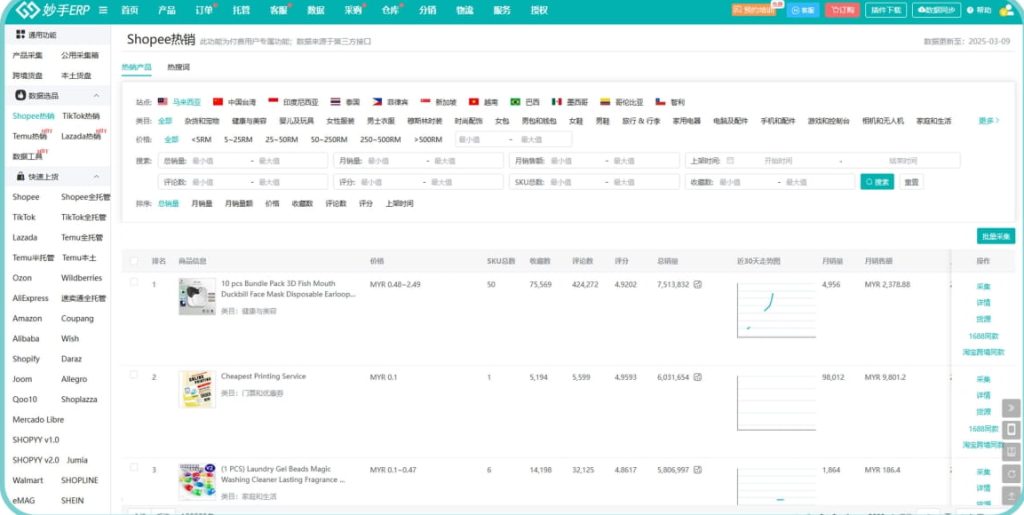Select checkbox for Cheapest Printing Service row

[x=134, y=376]
